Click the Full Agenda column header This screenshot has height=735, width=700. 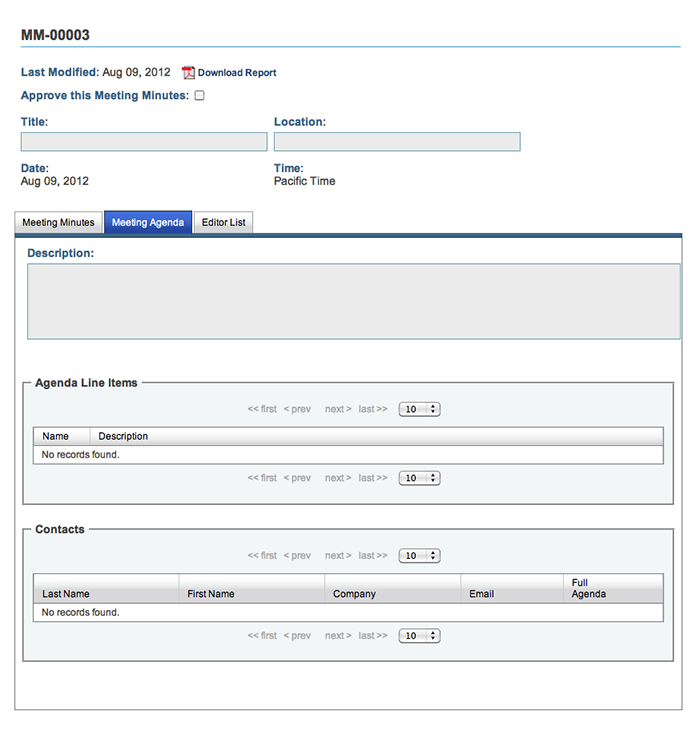point(613,589)
